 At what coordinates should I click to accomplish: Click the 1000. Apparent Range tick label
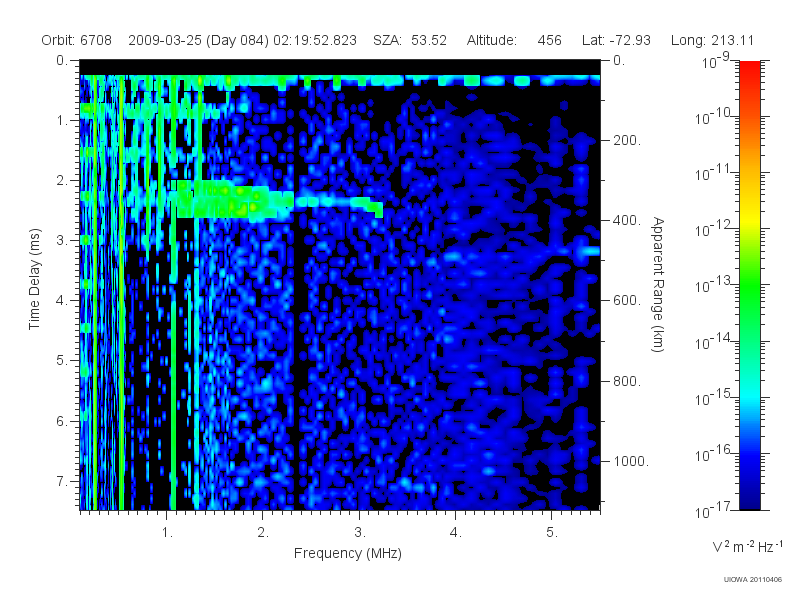pos(631,461)
